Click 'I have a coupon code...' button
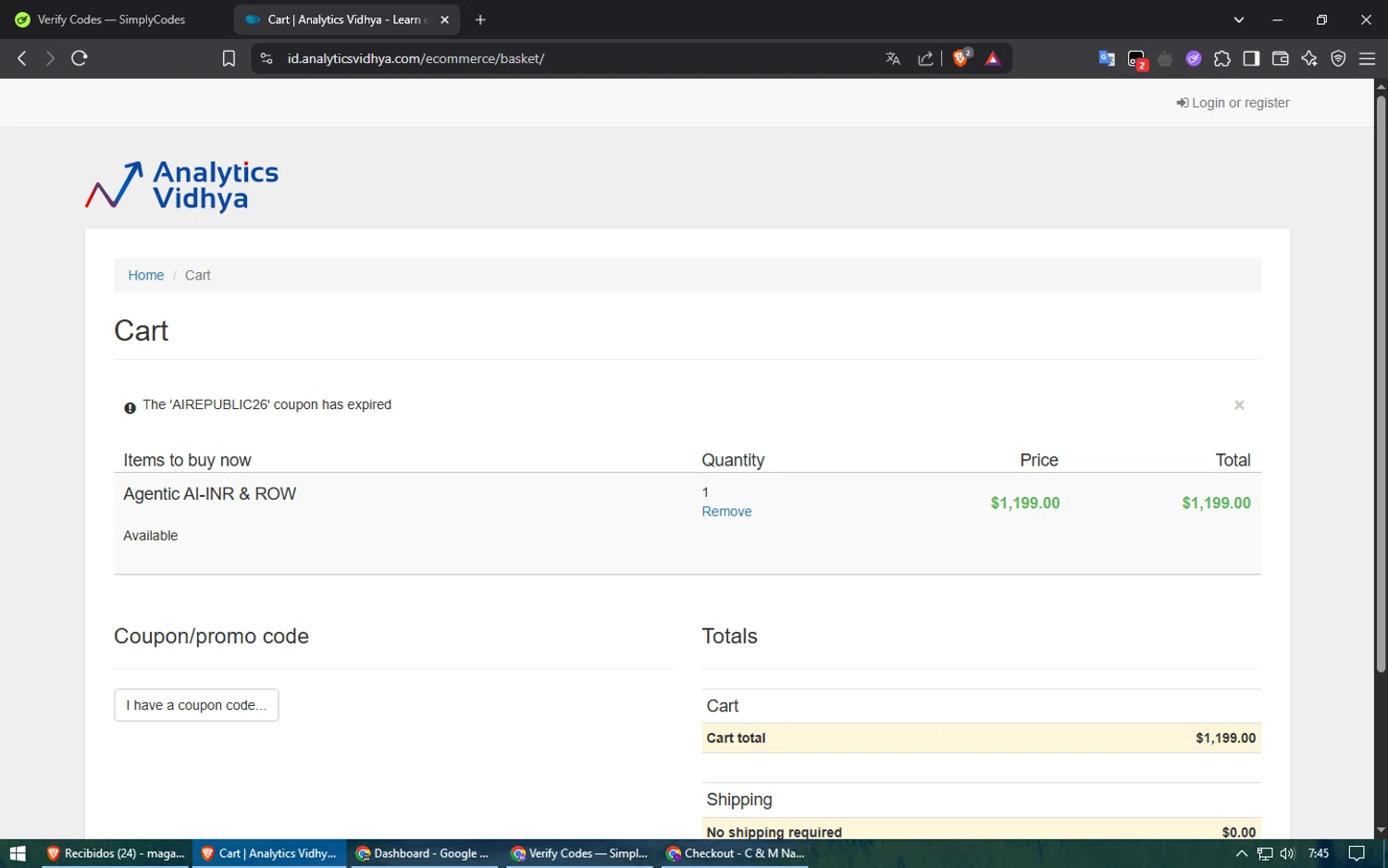Image resolution: width=1388 pixels, height=868 pixels. 196,705
